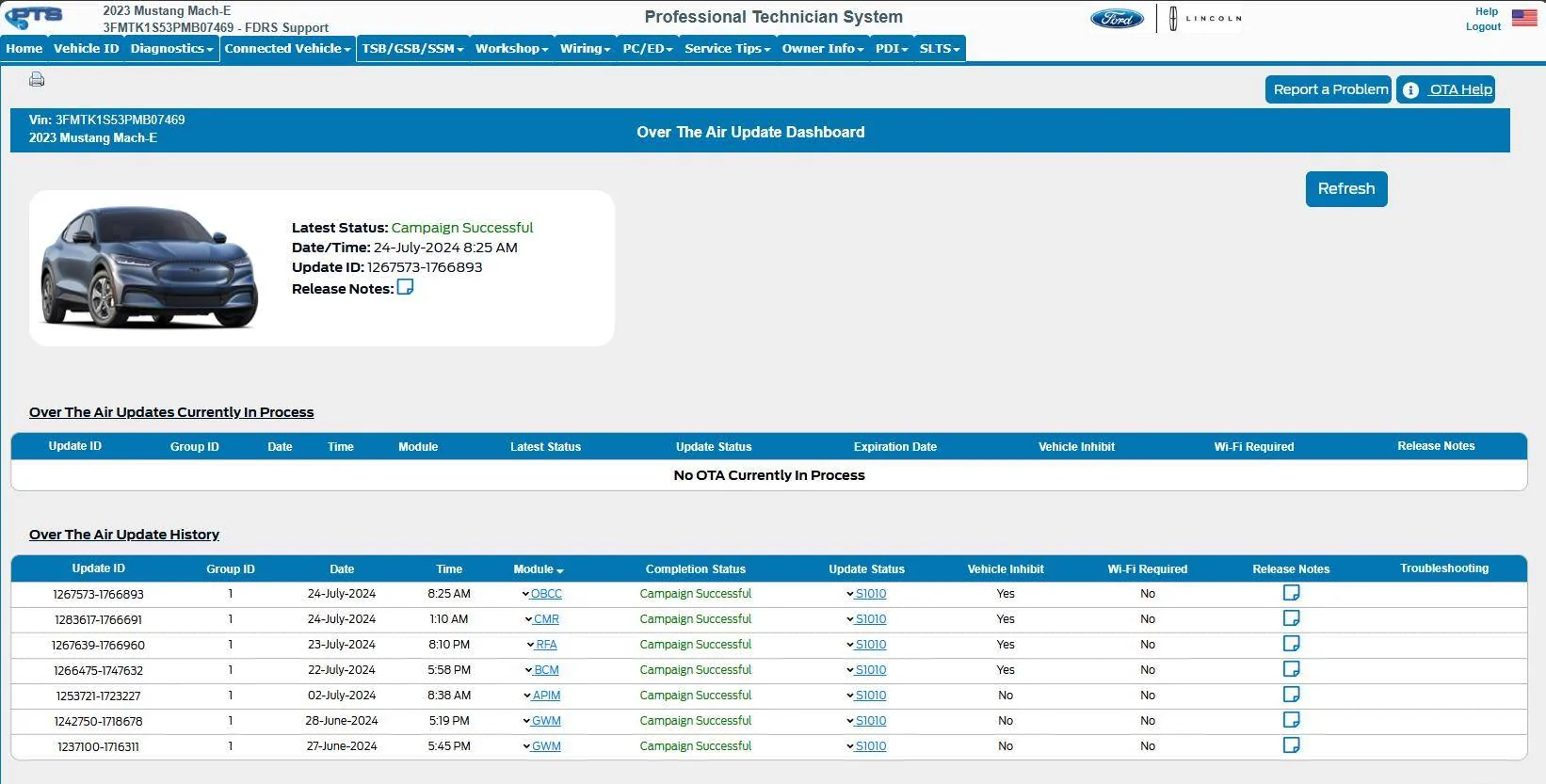Open release notes for update 1283617-1766691 row
The width and height of the screenshot is (1546, 784).
(x=1291, y=618)
